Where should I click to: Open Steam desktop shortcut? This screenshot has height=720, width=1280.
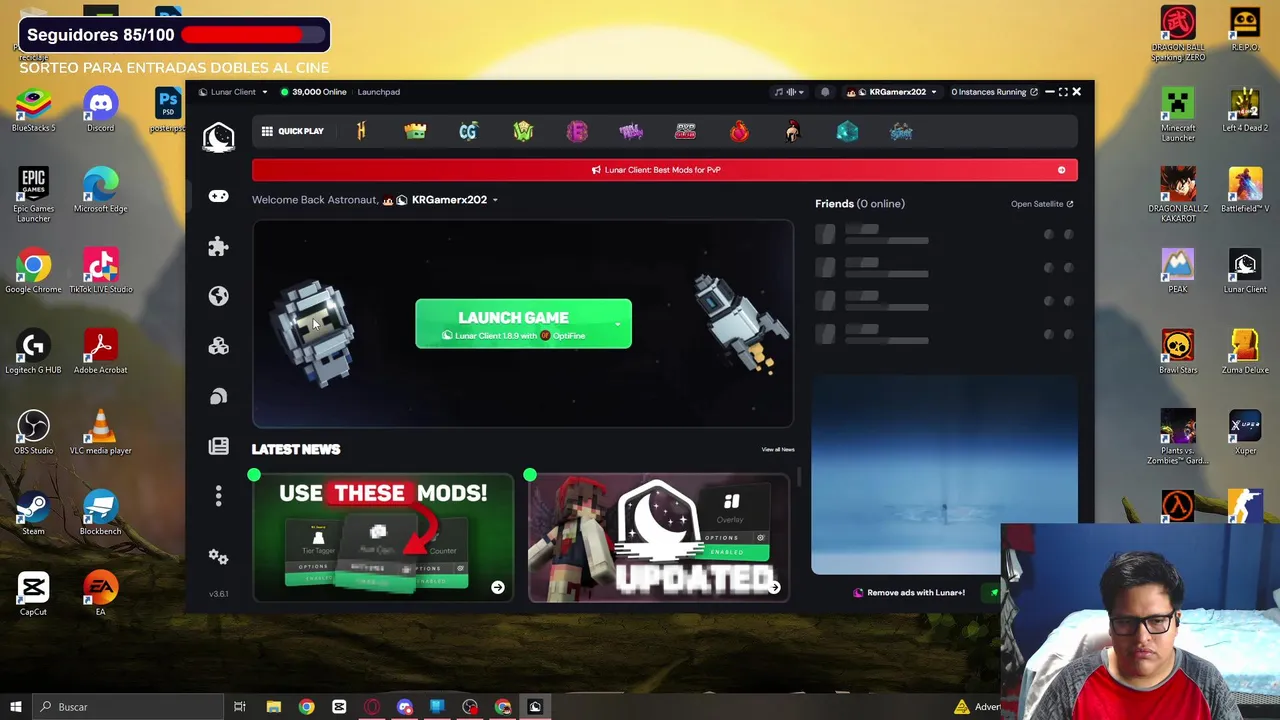33,513
